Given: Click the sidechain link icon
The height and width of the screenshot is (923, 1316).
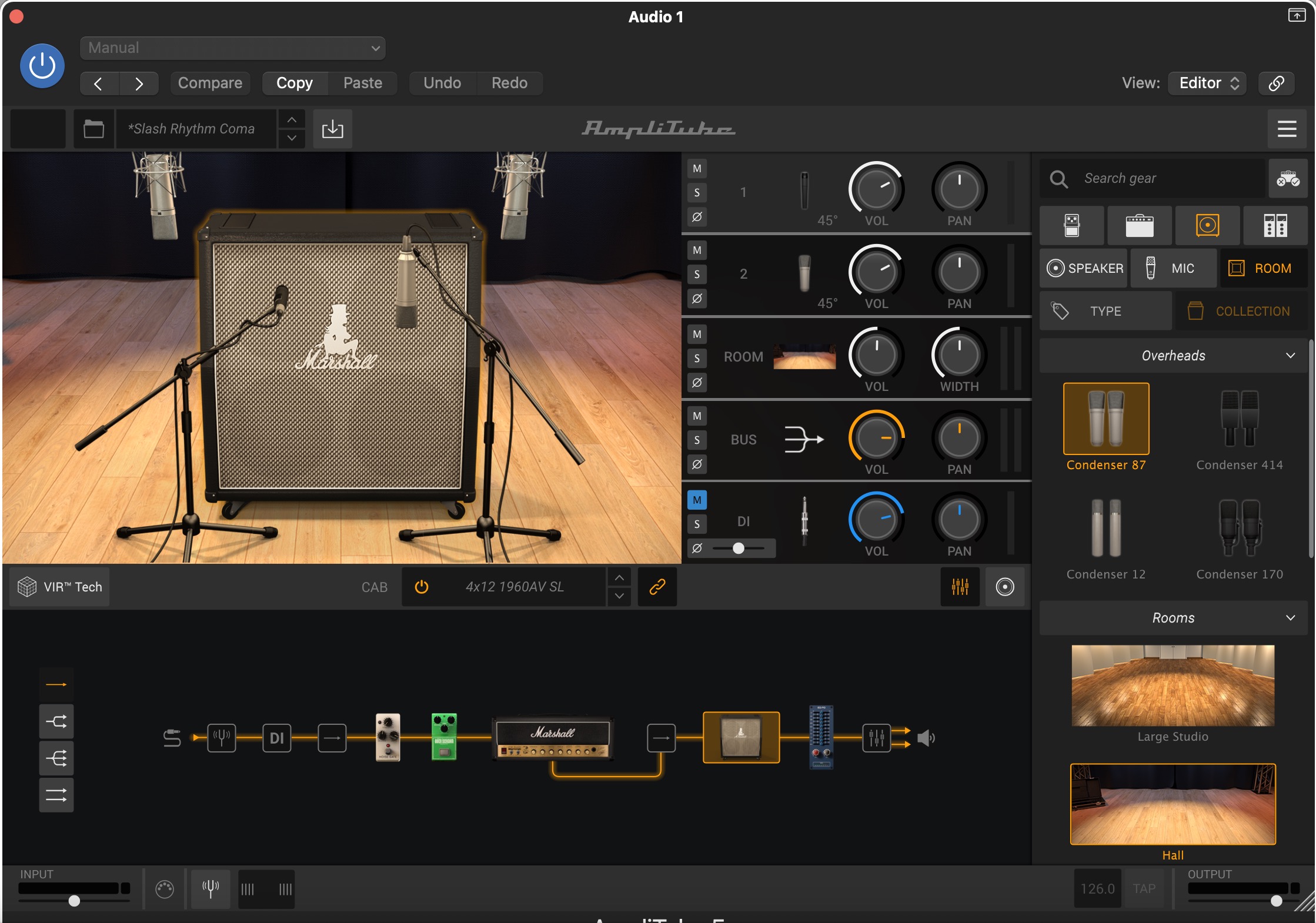Looking at the screenshot, I should [1277, 83].
